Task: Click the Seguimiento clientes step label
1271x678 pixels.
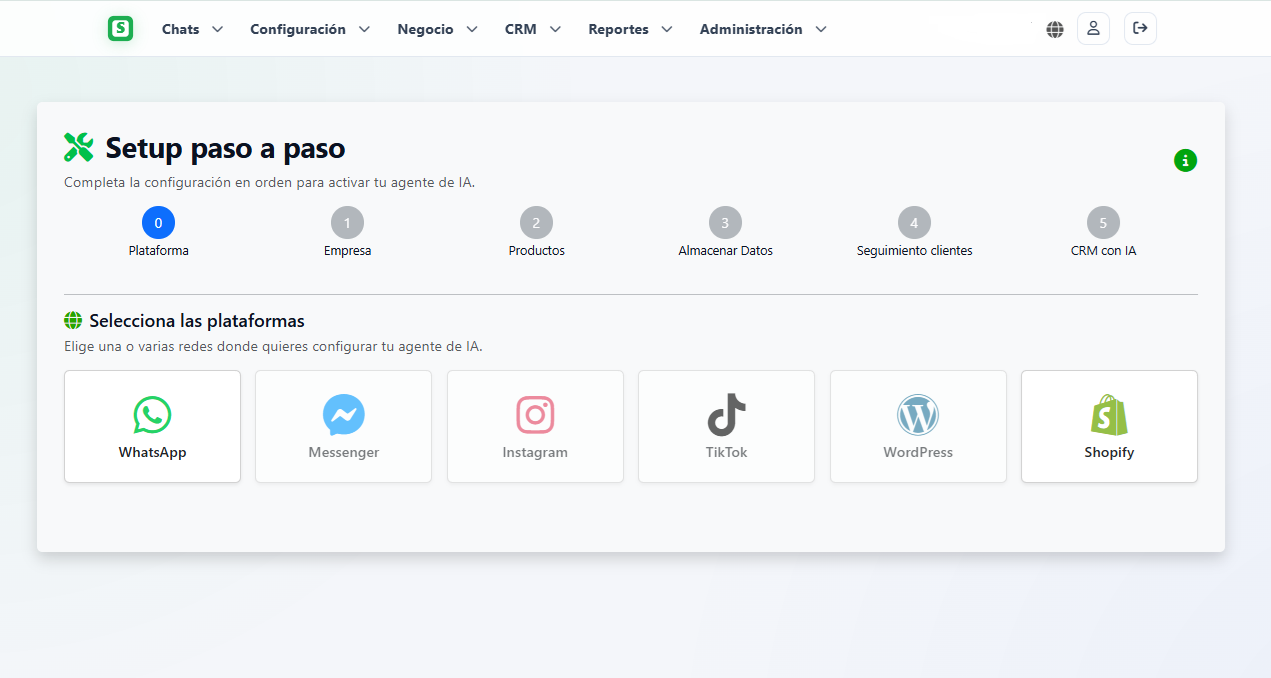Action: (x=914, y=251)
